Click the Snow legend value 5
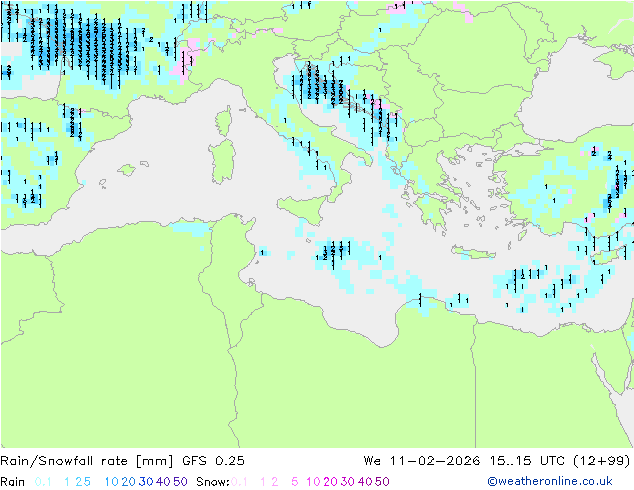This screenshot has height=490, width=634. point(294,482)
